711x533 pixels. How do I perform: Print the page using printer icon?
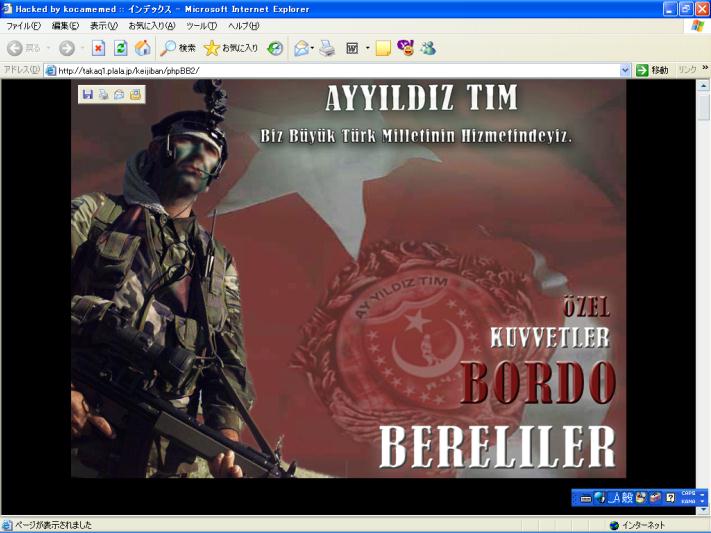(x=327, y=48)
